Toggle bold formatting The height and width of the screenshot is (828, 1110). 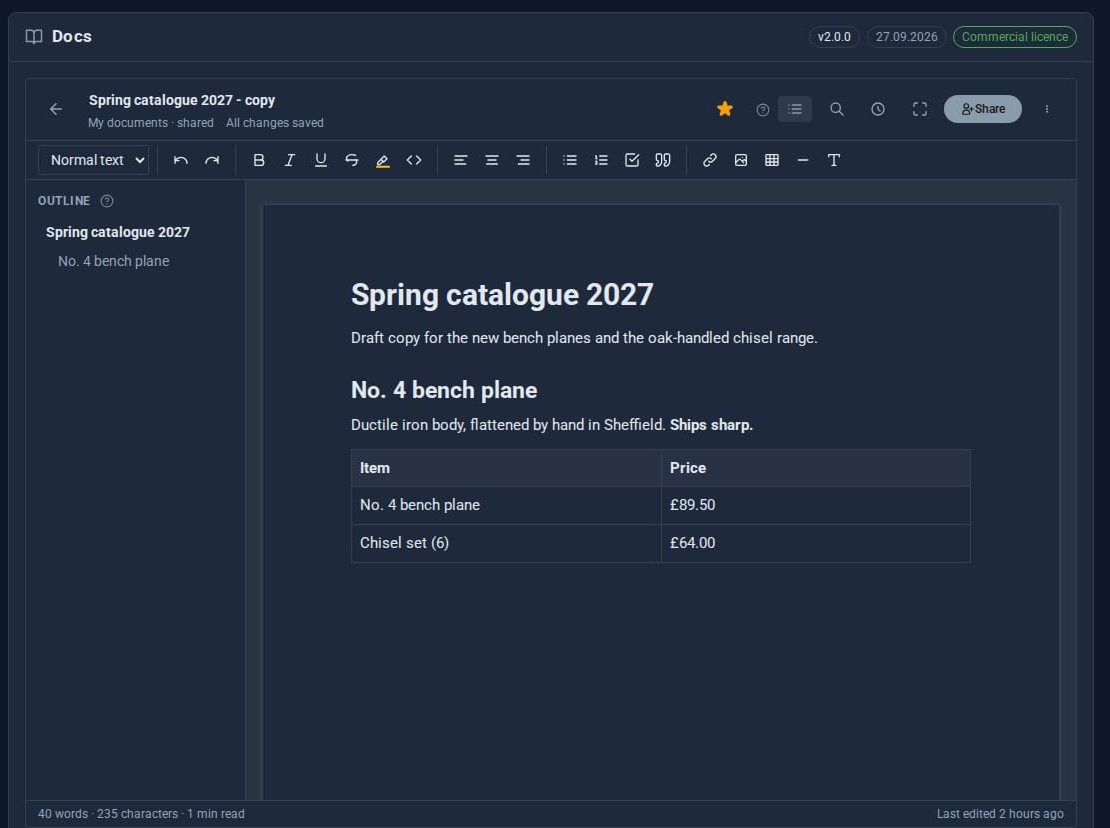(x=259, y=160)
